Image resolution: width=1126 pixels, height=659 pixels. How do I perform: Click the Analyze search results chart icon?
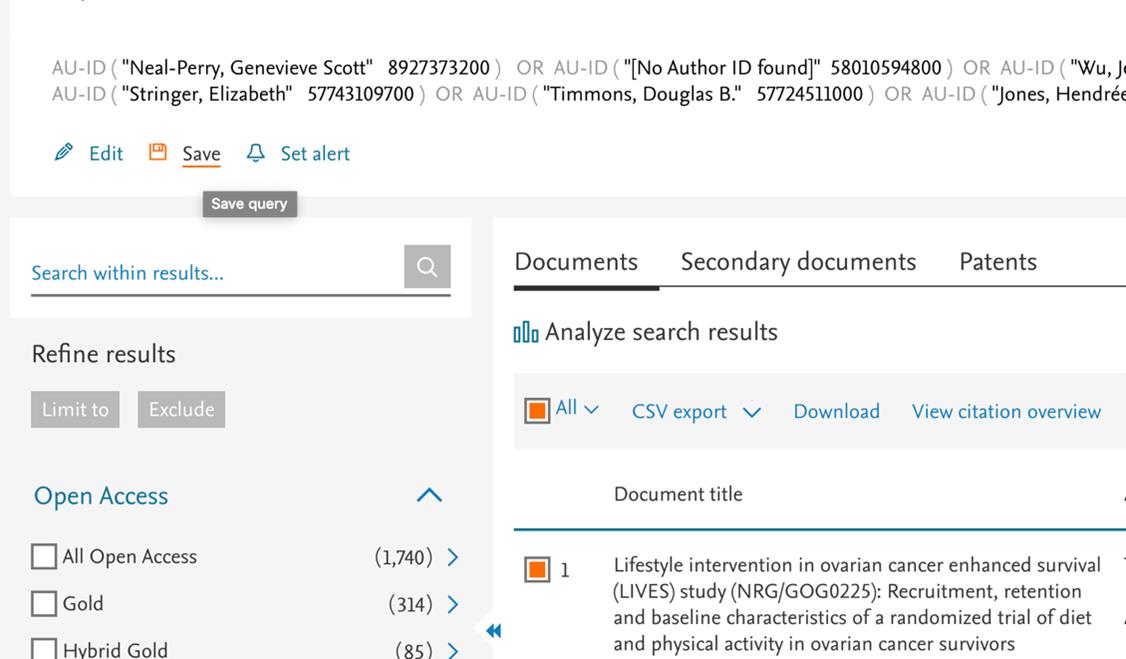point(526,332)
